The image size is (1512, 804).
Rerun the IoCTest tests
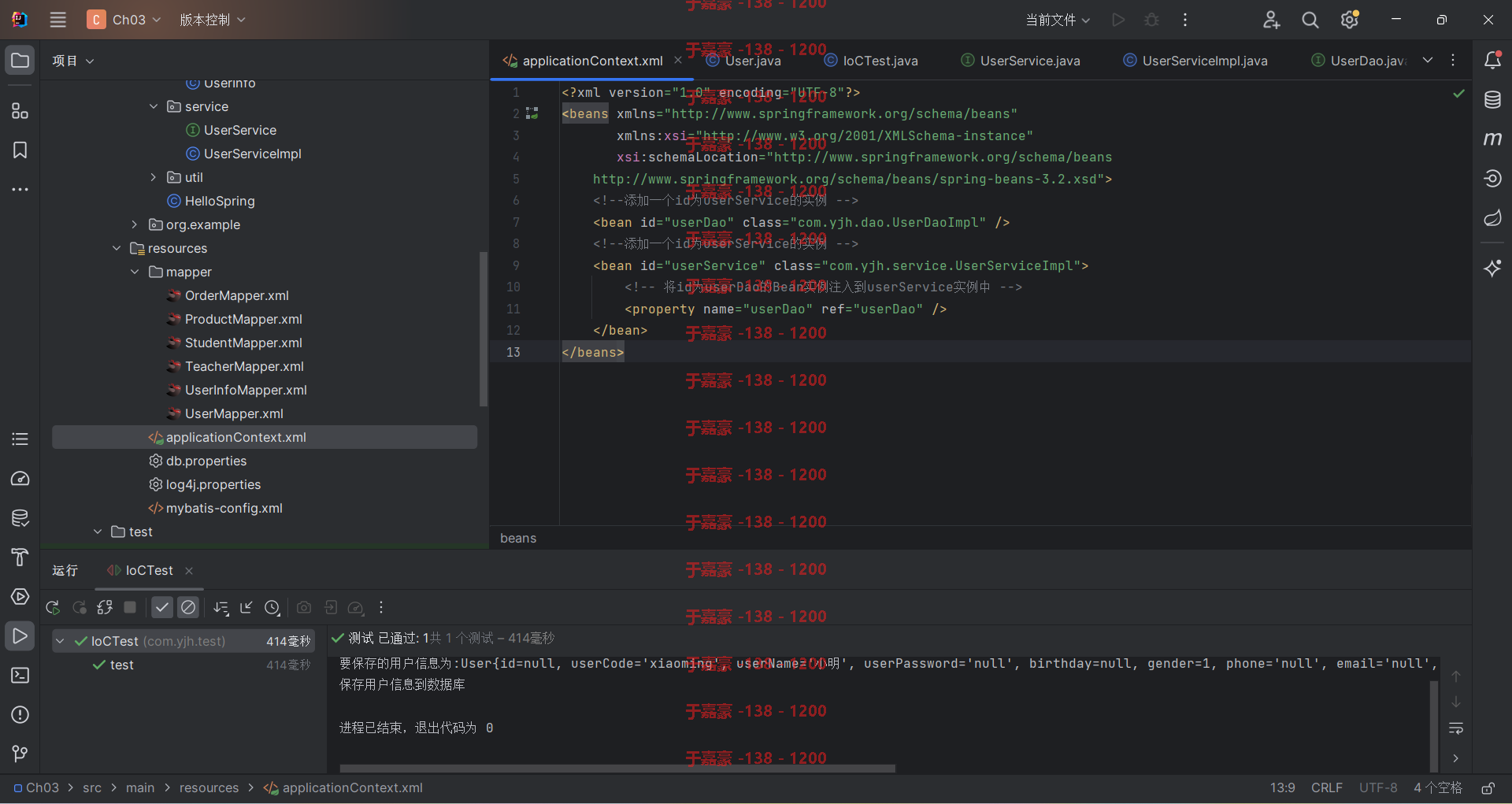pos(53,607)
